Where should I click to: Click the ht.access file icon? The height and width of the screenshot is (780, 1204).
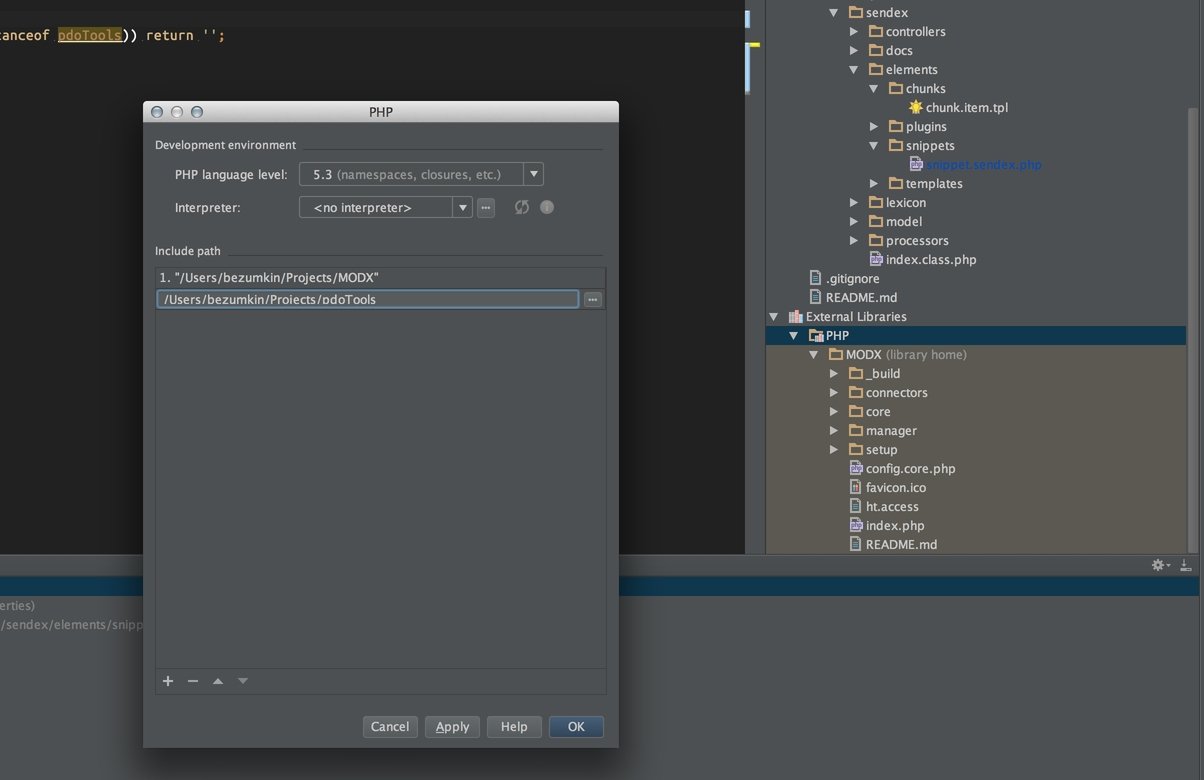(856, 506)
